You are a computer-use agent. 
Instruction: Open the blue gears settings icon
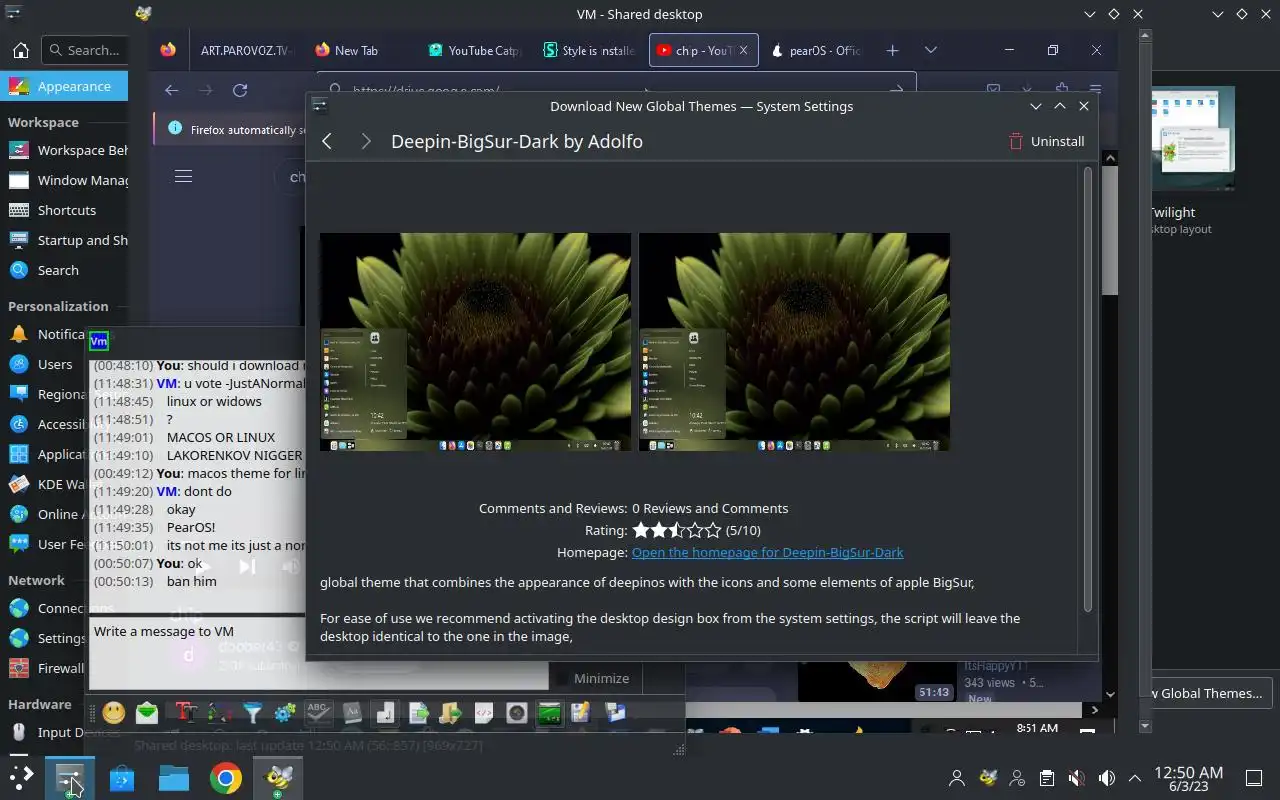[x=285, y=713]
